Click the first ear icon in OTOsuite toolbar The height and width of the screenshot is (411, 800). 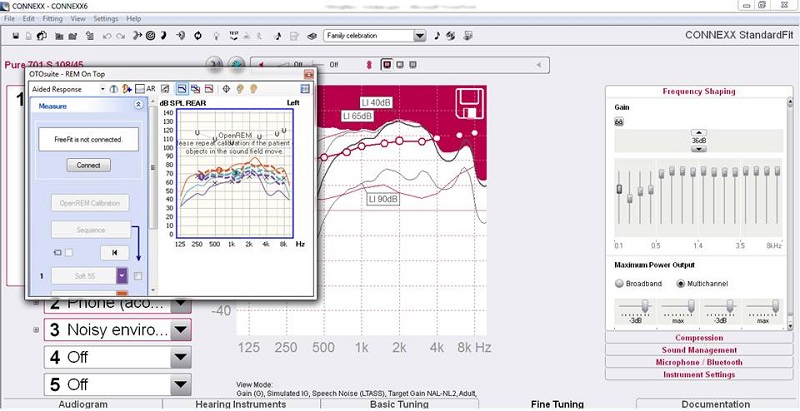coord(240,89)
